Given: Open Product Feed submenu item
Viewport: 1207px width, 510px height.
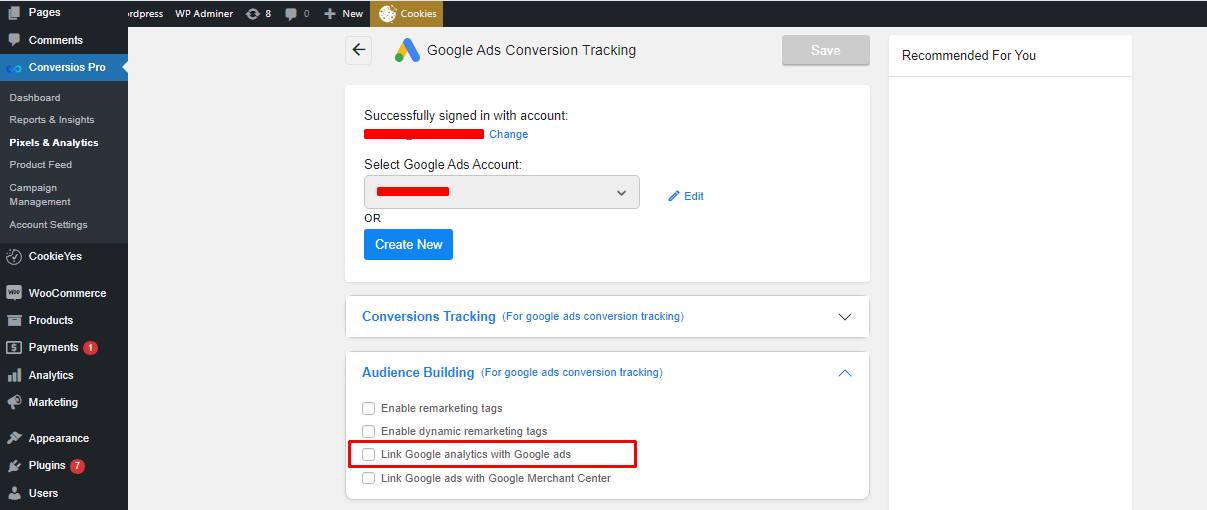Looking at the screenshot, I should [x=41, y=165].
